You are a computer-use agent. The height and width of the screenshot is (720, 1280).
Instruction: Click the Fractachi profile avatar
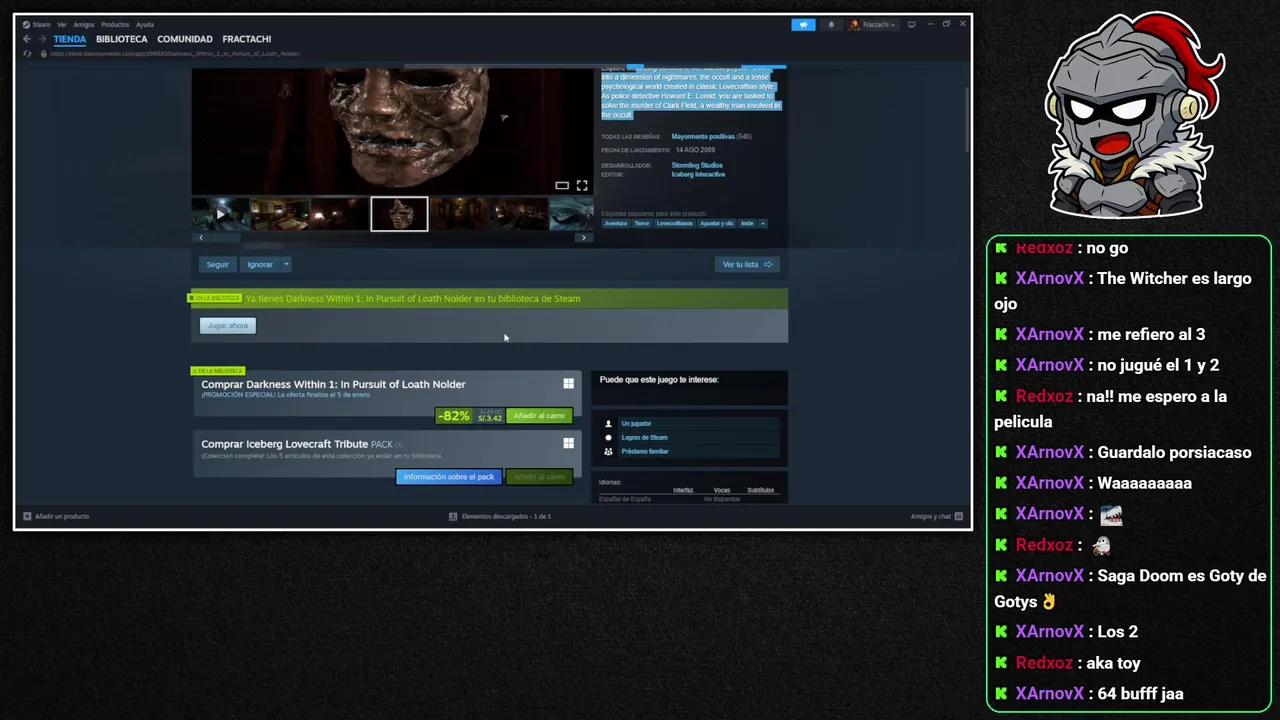click(x=855, y=24)
